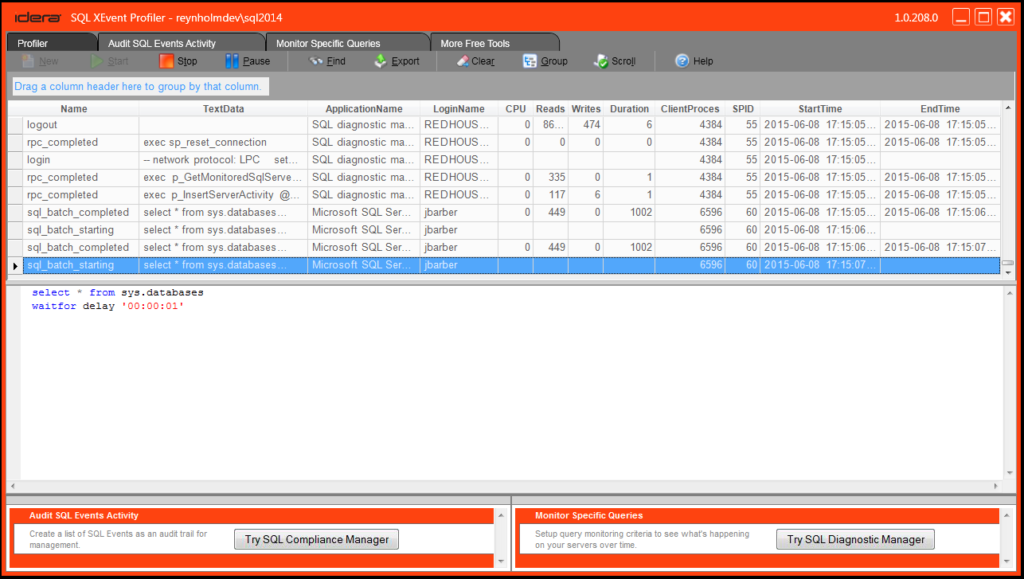Click up arrow in Monitor Specific Queries panel
Viewport: 1024px width, 579px height.
click(1006, 516)
